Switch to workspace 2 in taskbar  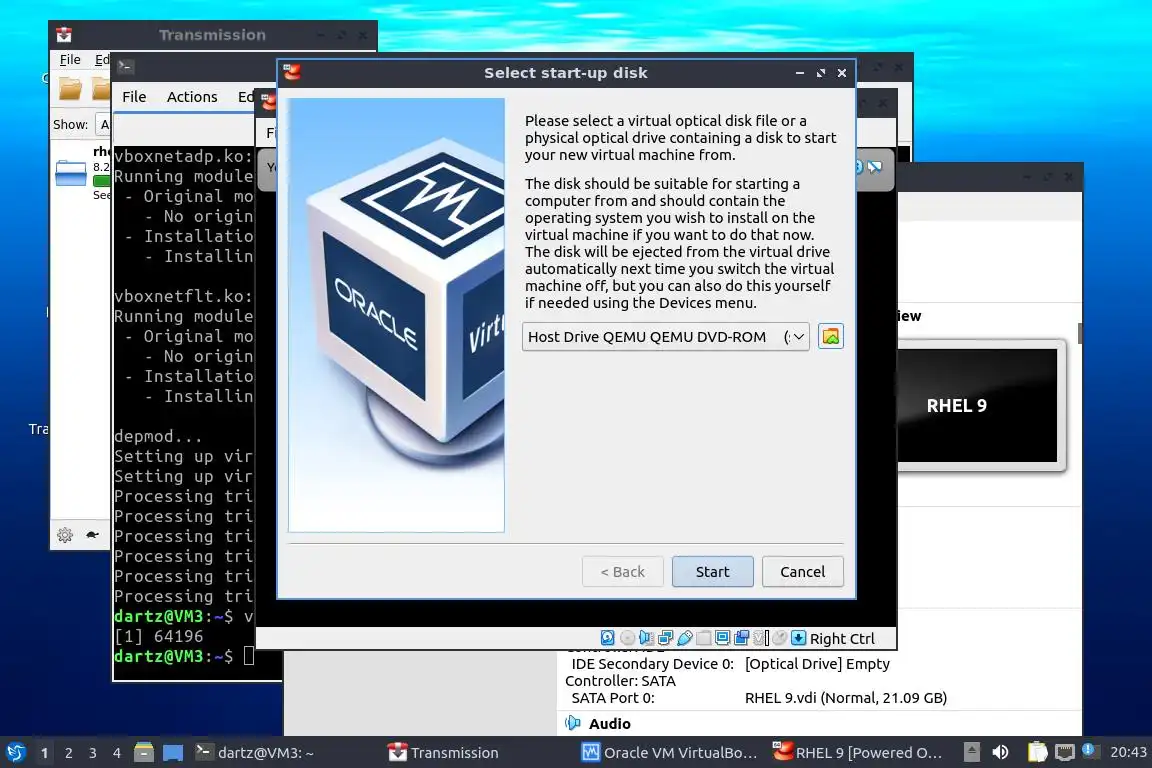pyautogui.click(x=68, y=753)
